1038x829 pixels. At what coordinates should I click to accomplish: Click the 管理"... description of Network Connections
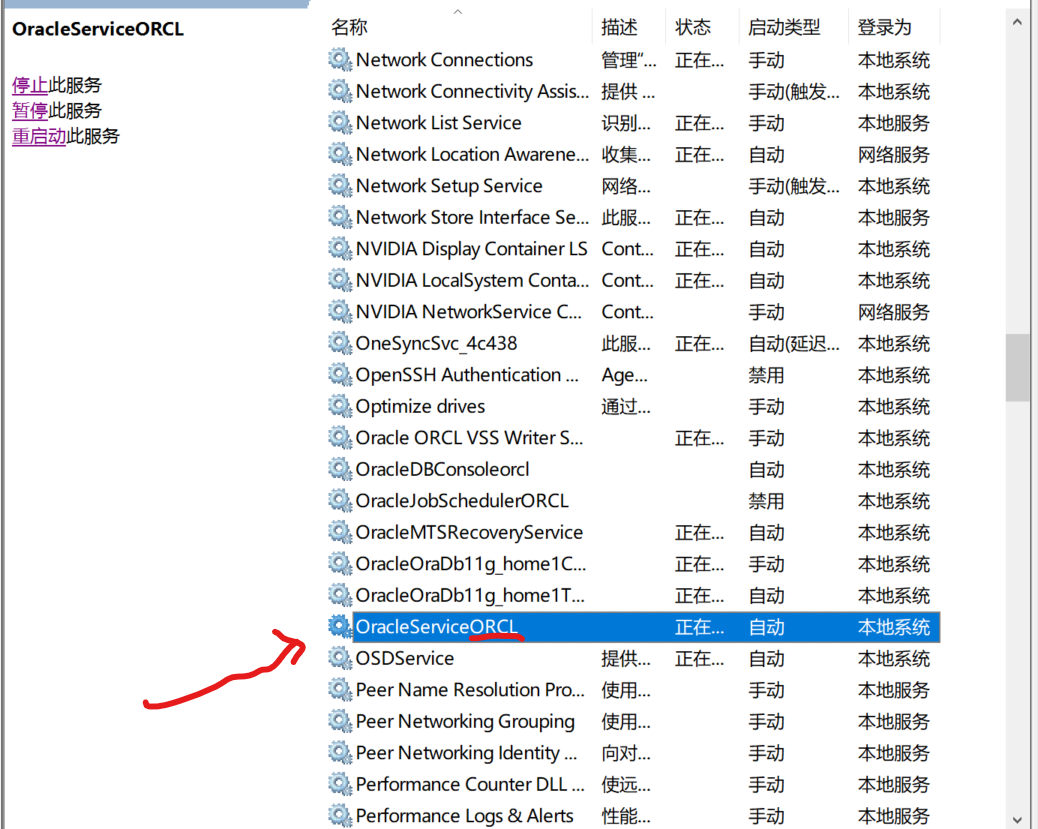coord(629,60)
